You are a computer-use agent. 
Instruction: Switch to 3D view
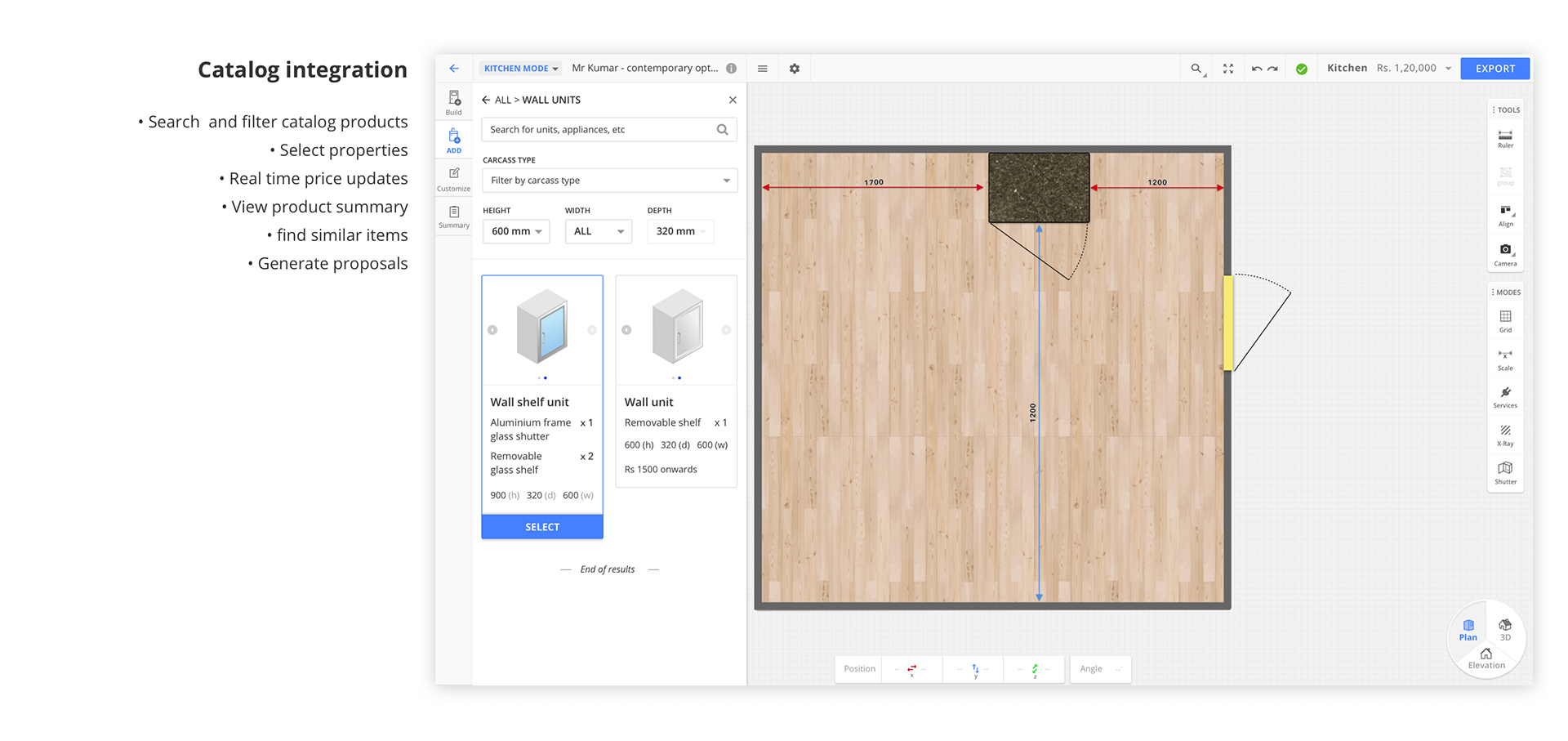click(x=1505, y=630)
